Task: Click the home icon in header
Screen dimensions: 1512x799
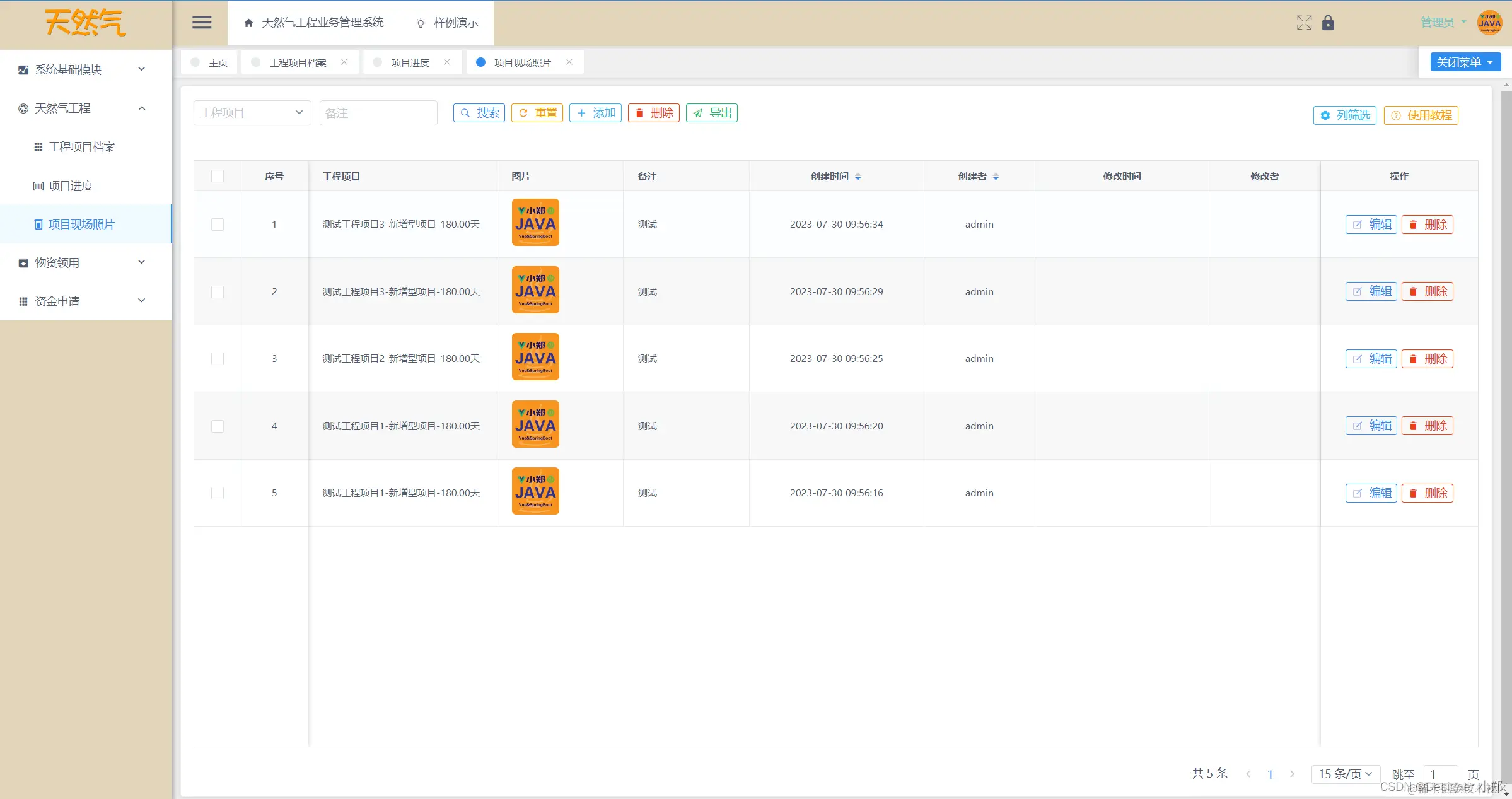Action: coord(248,23)
